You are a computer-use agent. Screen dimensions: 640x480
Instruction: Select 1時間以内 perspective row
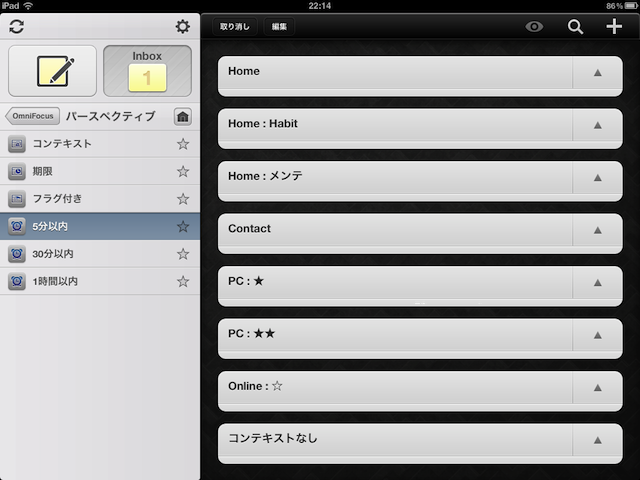point(100,281)
